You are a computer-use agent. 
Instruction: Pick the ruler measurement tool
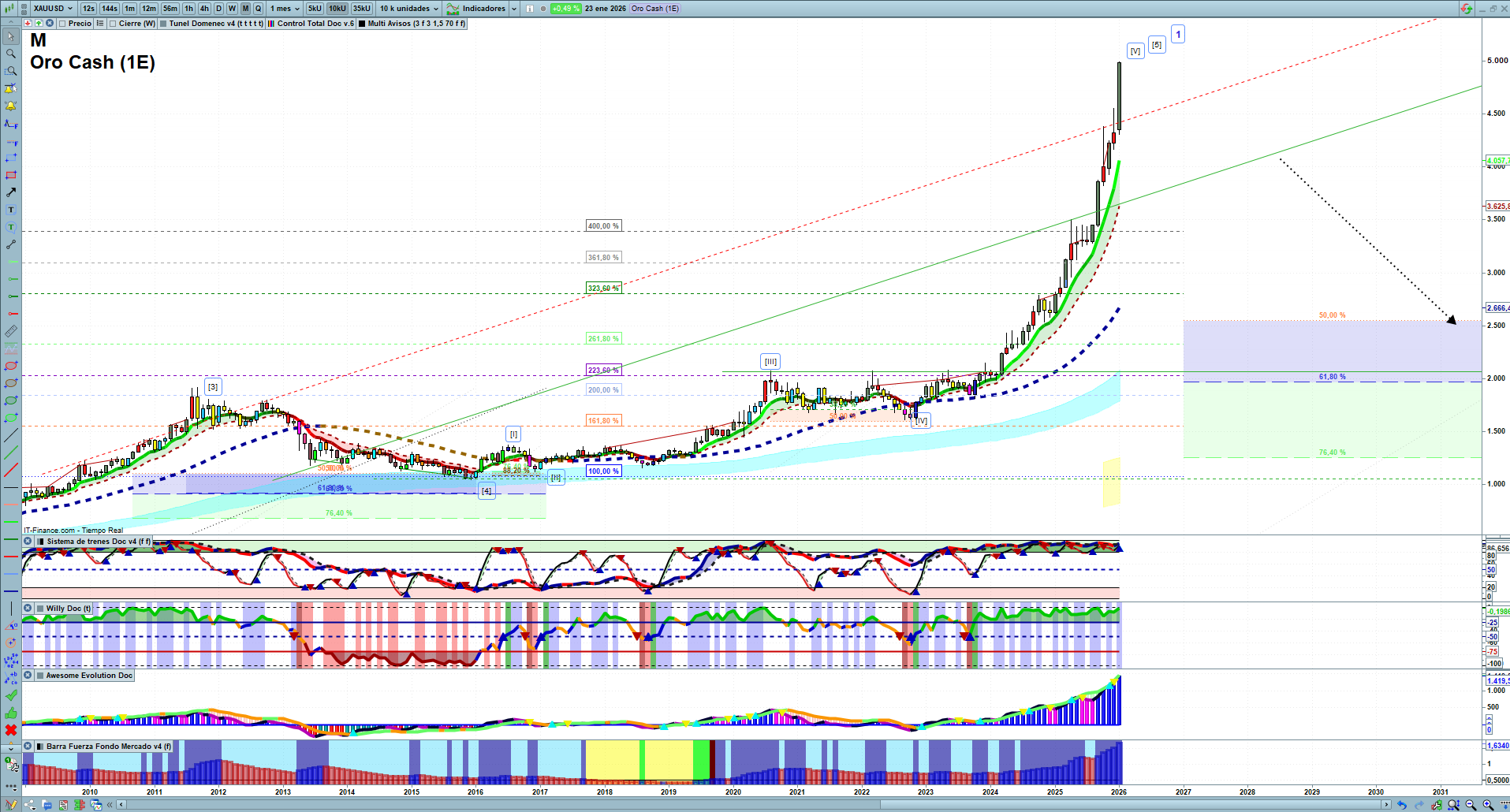(x=11, y=331)
